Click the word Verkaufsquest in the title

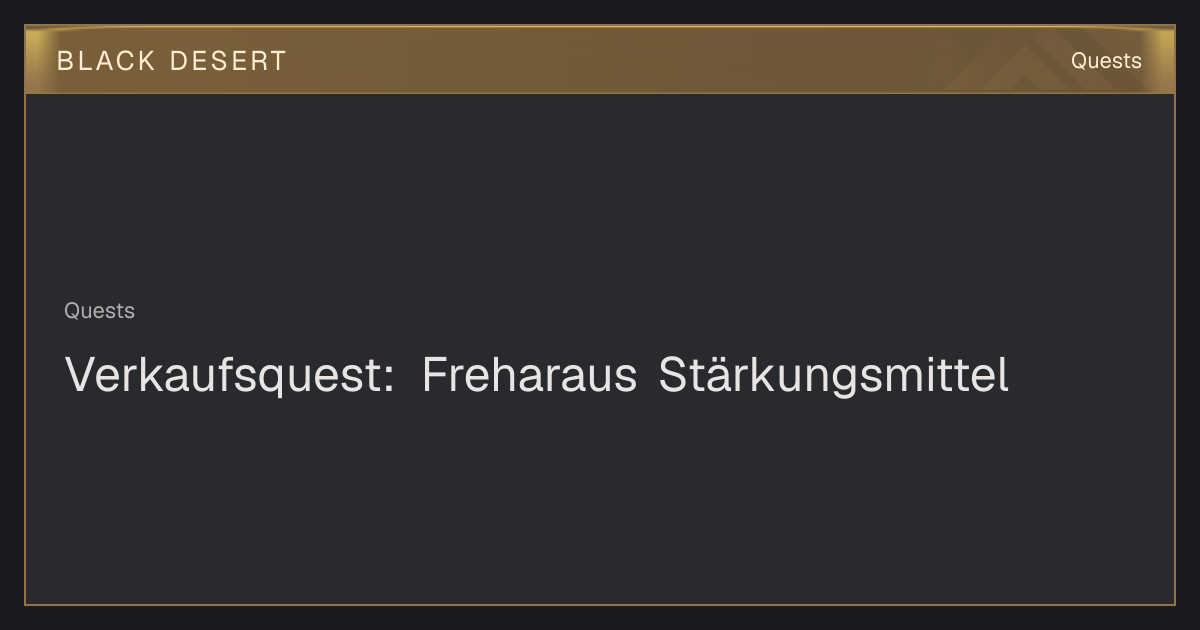[x=223, y=376]
